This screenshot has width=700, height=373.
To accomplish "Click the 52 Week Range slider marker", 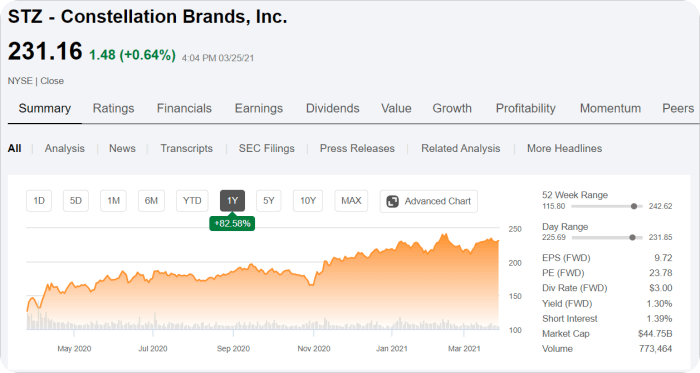I will tap(634, 206).
